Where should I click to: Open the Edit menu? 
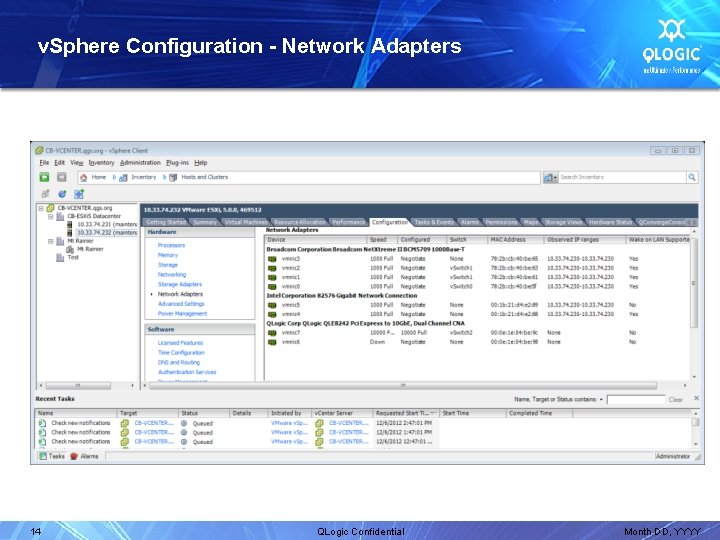click(x=60, y=163)
